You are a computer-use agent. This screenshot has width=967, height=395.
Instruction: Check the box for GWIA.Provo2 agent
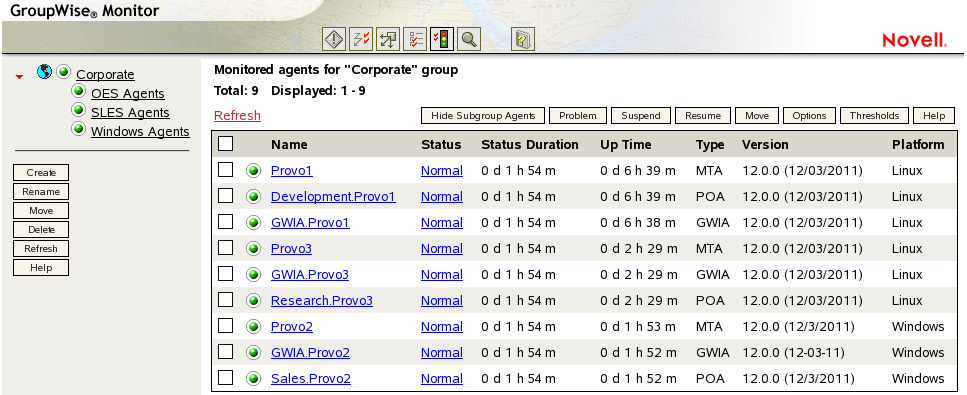(x=226, y=351)
